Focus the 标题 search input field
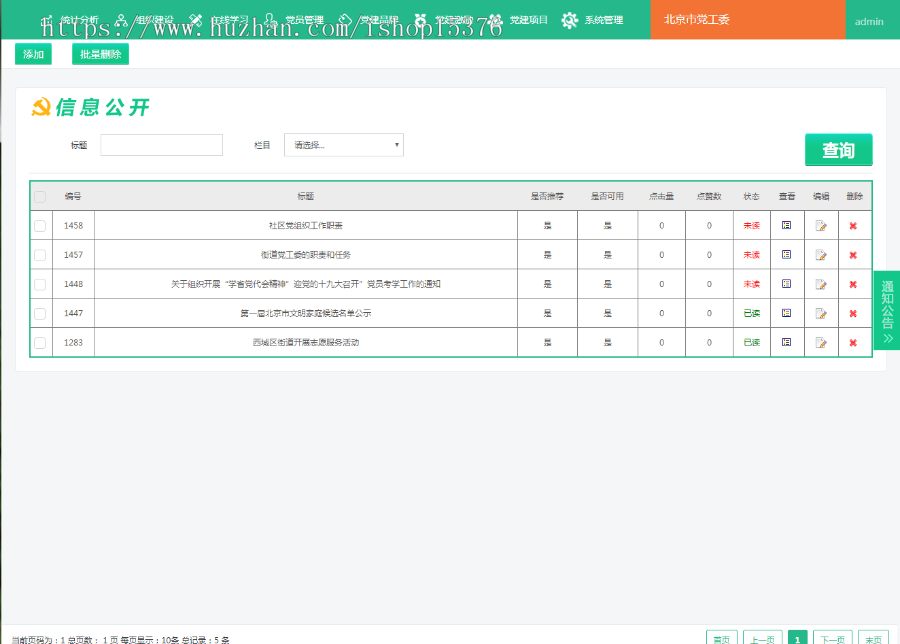This screenshot has width=900, height=644. point(161,145)
